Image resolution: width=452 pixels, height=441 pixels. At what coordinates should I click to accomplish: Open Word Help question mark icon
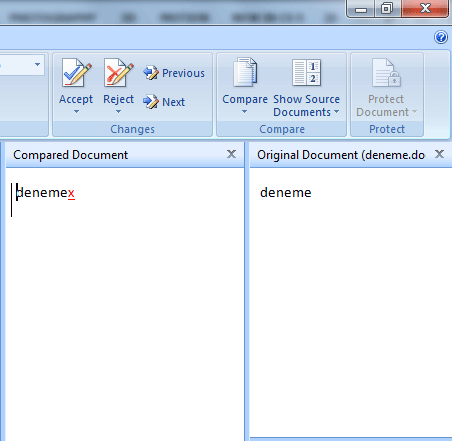441,37
